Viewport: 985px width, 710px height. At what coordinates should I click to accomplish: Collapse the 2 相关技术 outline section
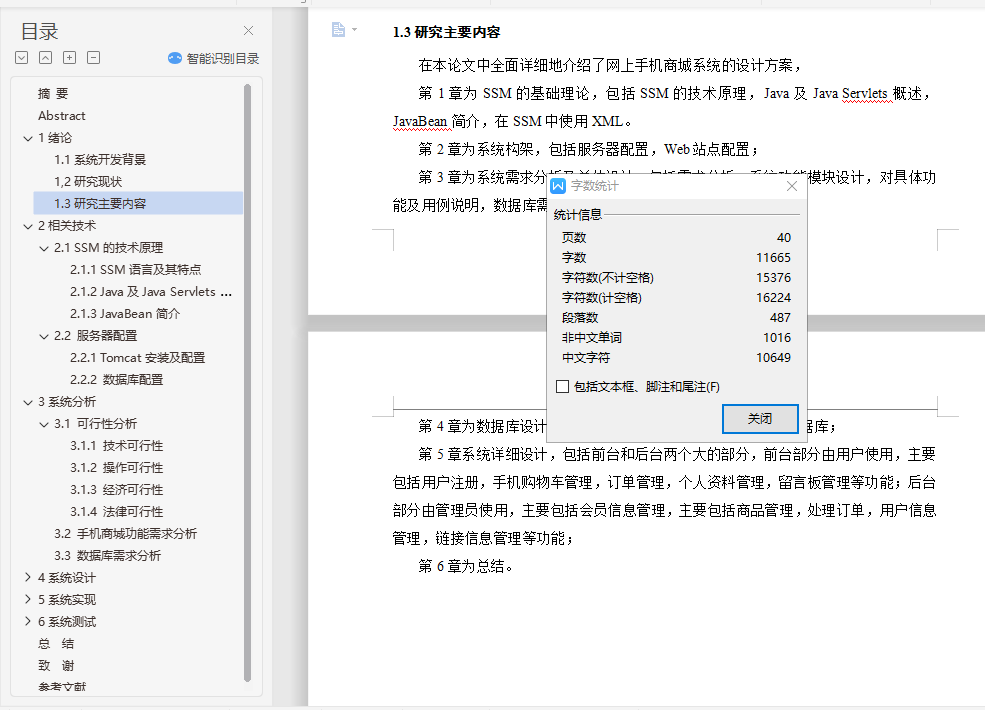coord(28,226)
